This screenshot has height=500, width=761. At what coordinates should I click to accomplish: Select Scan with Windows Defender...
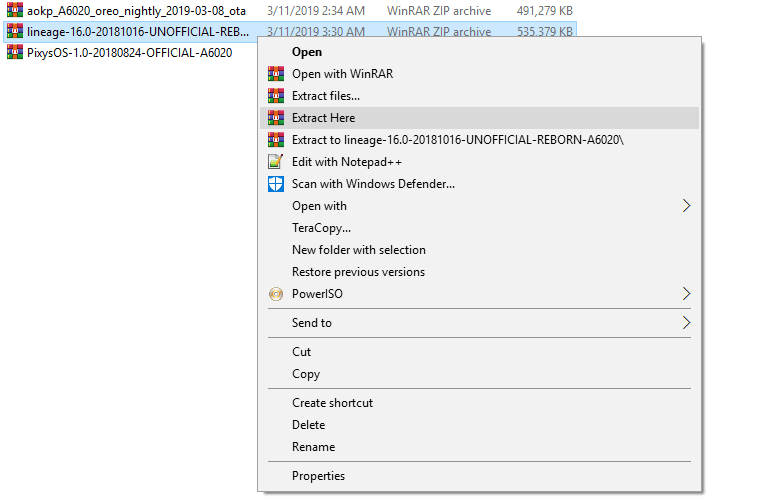480,184
